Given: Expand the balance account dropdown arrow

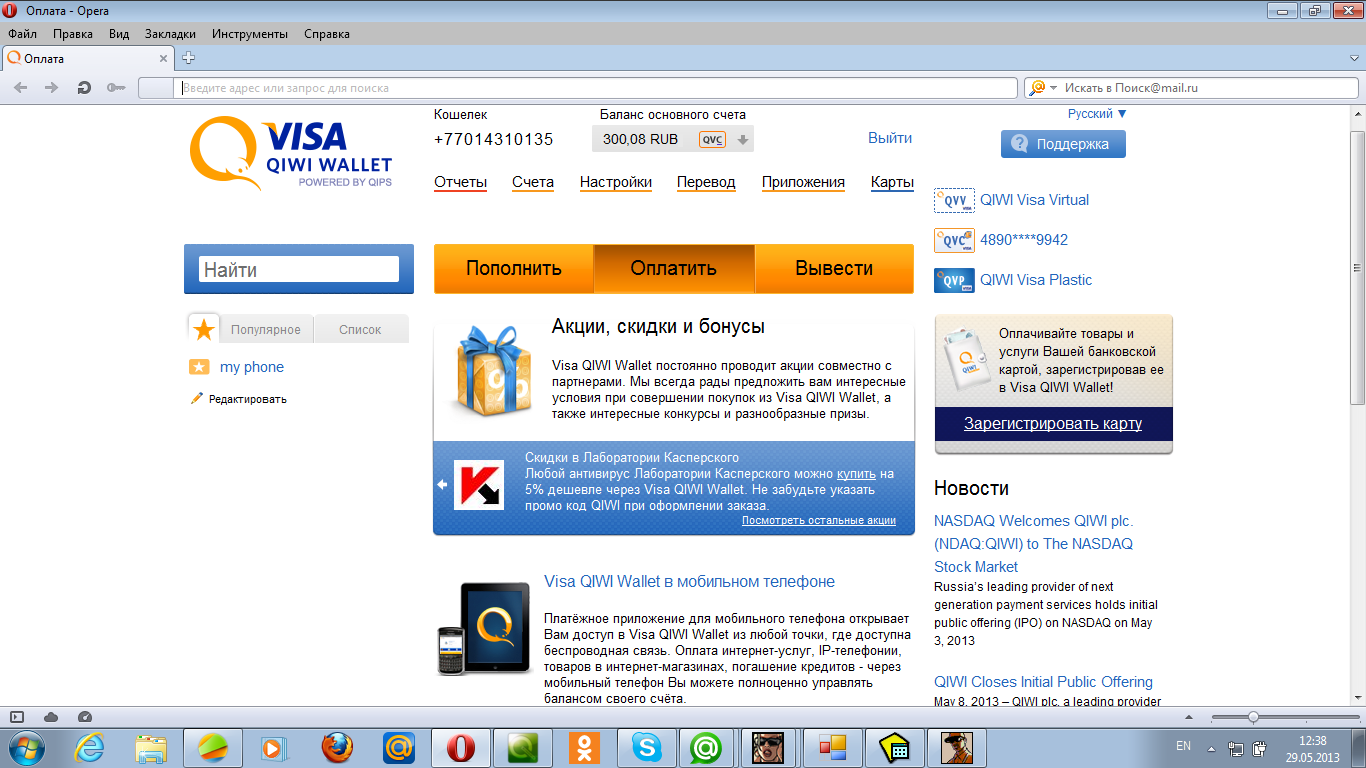Looking at the screenshot, I should point(742,140).
